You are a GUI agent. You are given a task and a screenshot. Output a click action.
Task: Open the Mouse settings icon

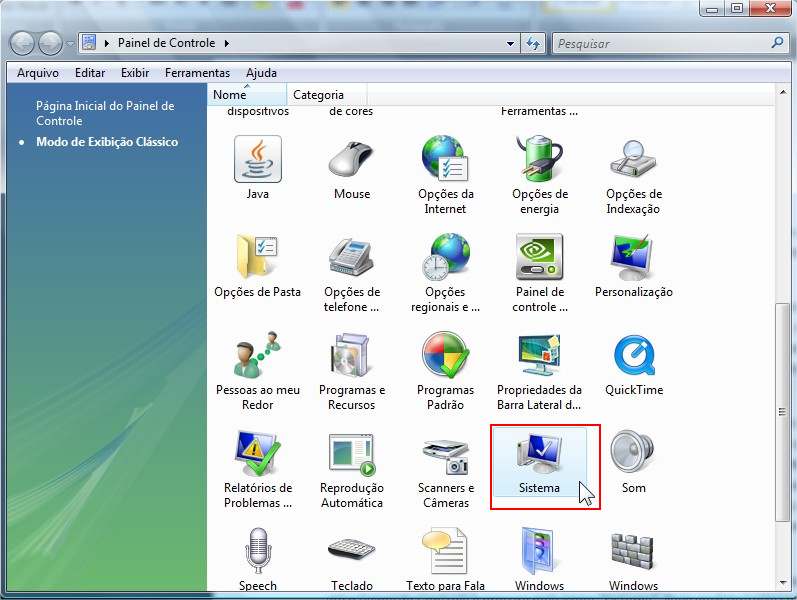point(351,161)
